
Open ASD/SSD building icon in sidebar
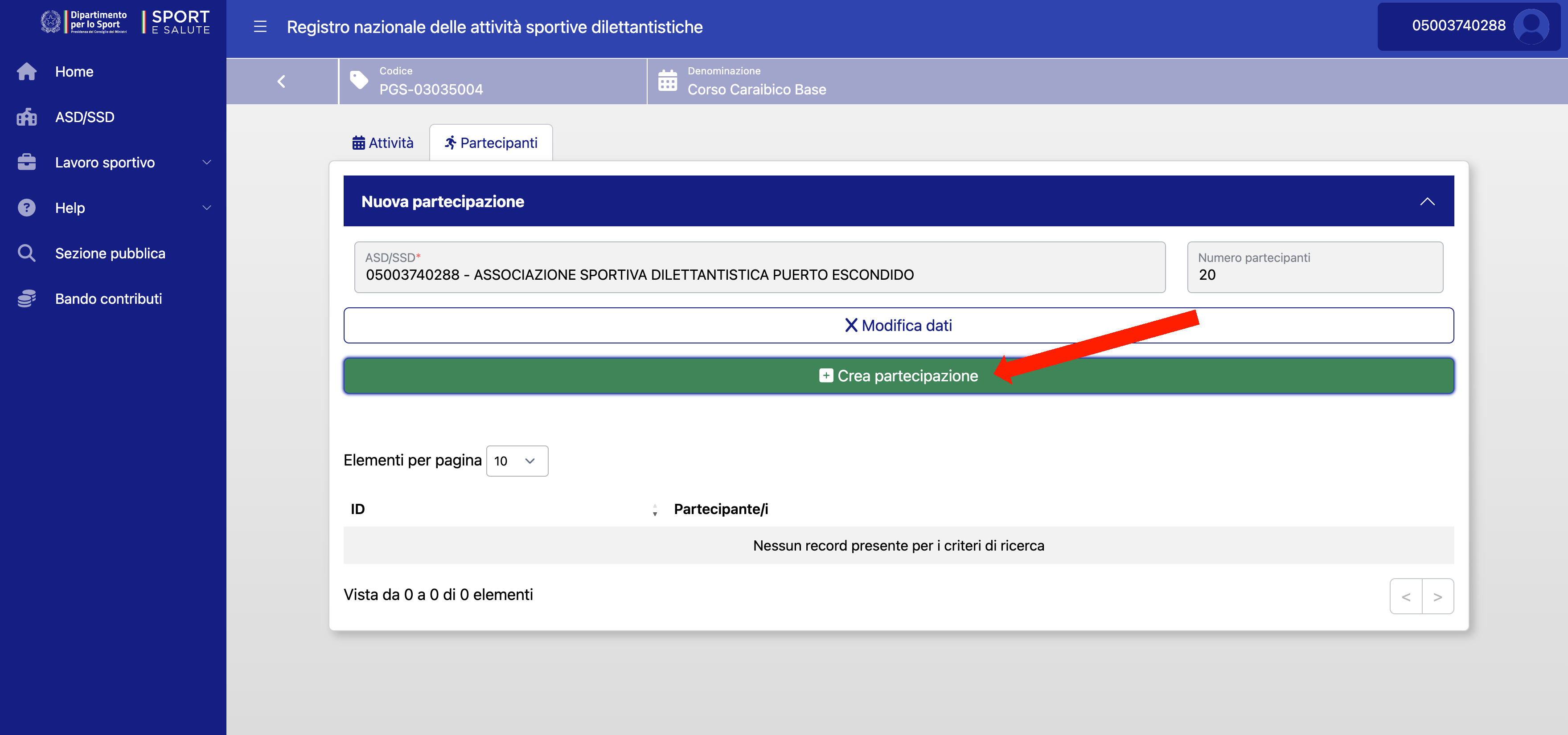[26, 118]
